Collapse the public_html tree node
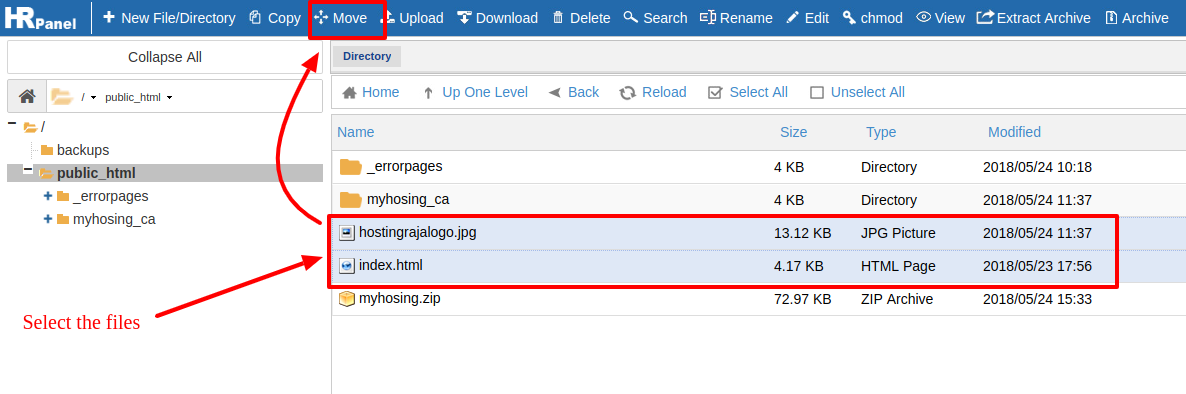Viewport: 1186px width, 394px height. (x=28, y=171)
